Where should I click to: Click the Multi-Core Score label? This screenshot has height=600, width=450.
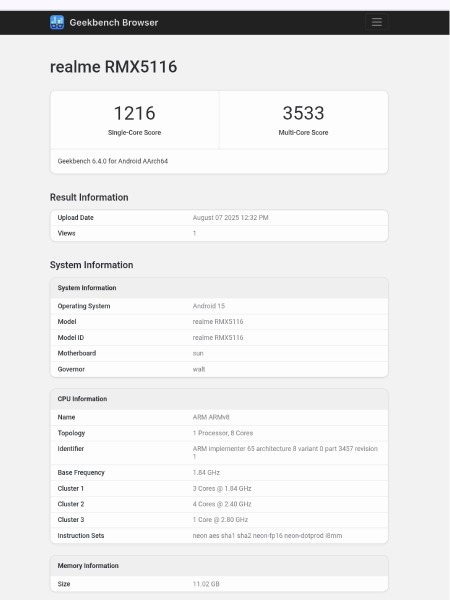(x=303, y=132)
